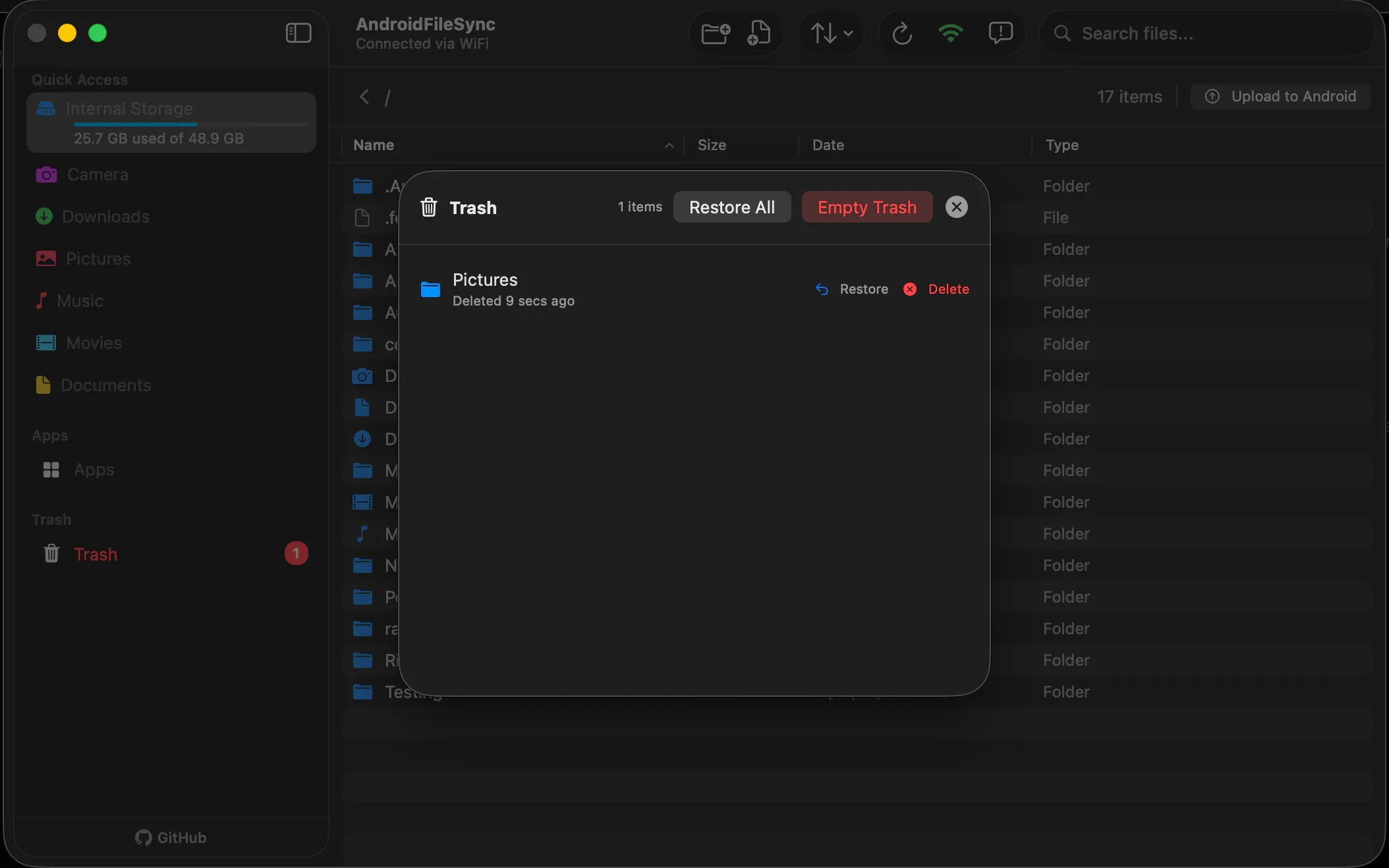This screenshot has height=868, width=1389.
Task: Click the sidebar Trash can icon
Action: (x=51, y=553)
